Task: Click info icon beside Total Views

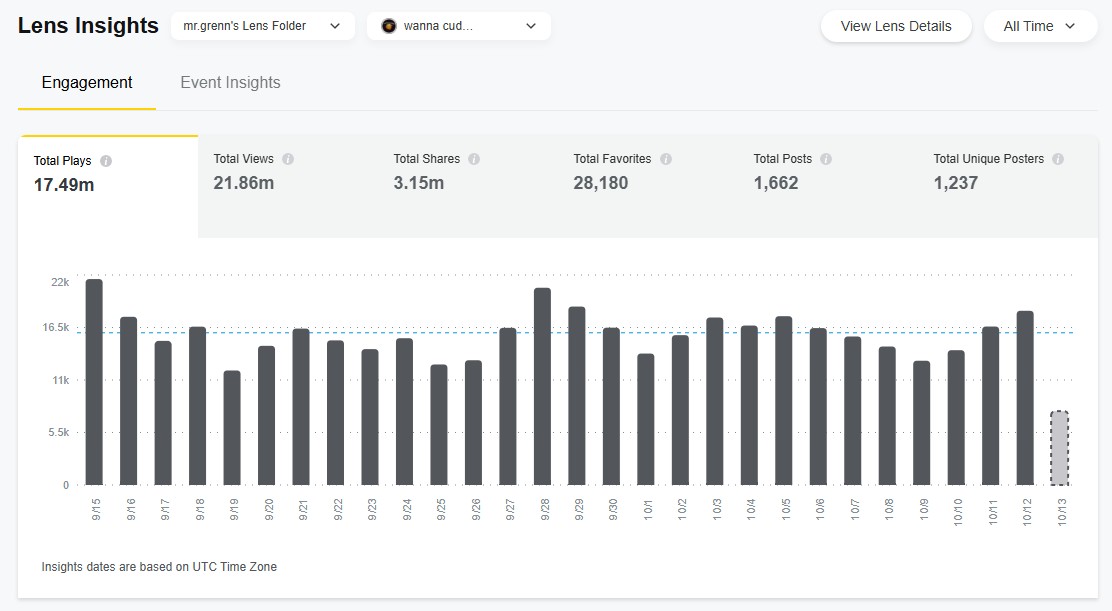Action: point(288,159)
